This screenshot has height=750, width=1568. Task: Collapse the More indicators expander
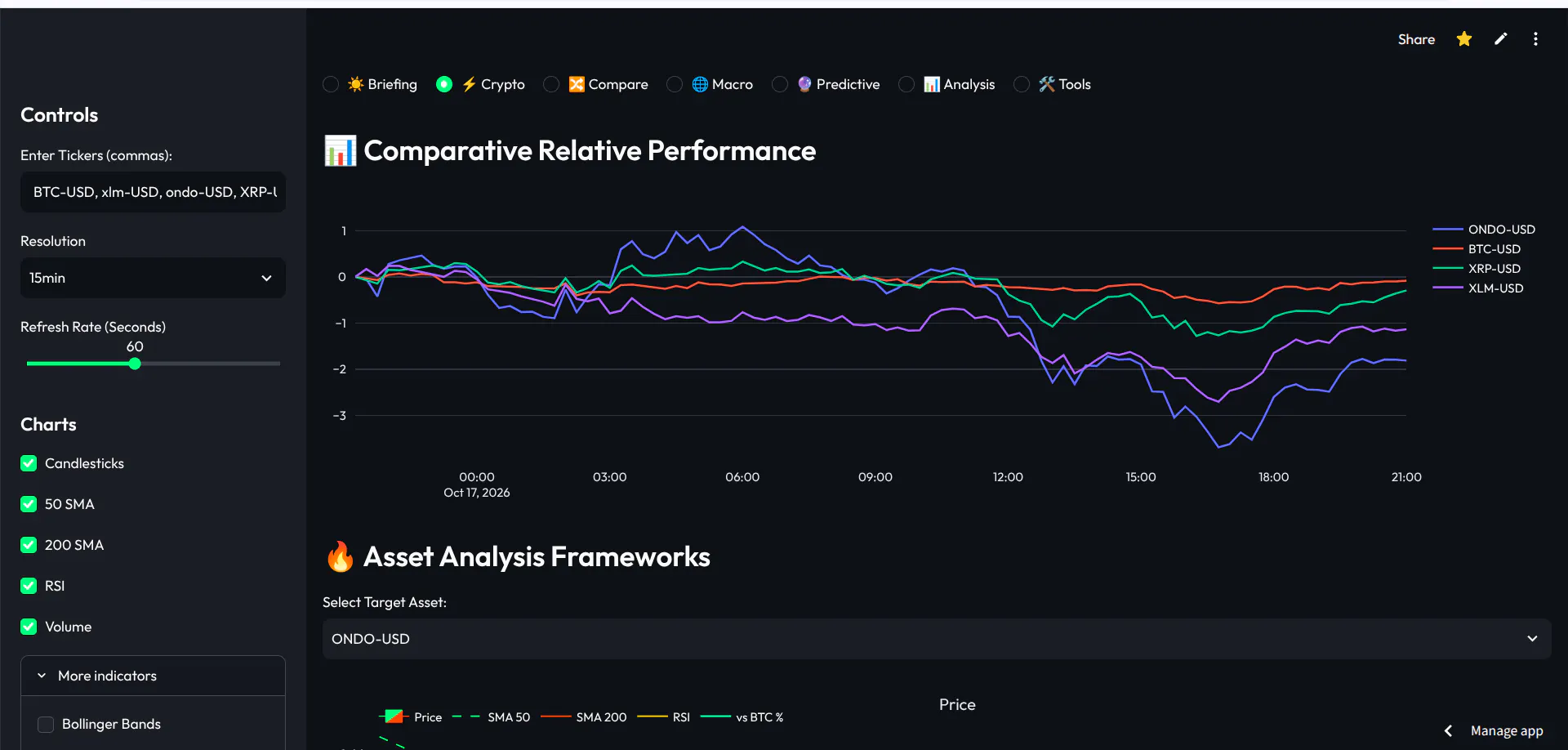click(153, 676)
